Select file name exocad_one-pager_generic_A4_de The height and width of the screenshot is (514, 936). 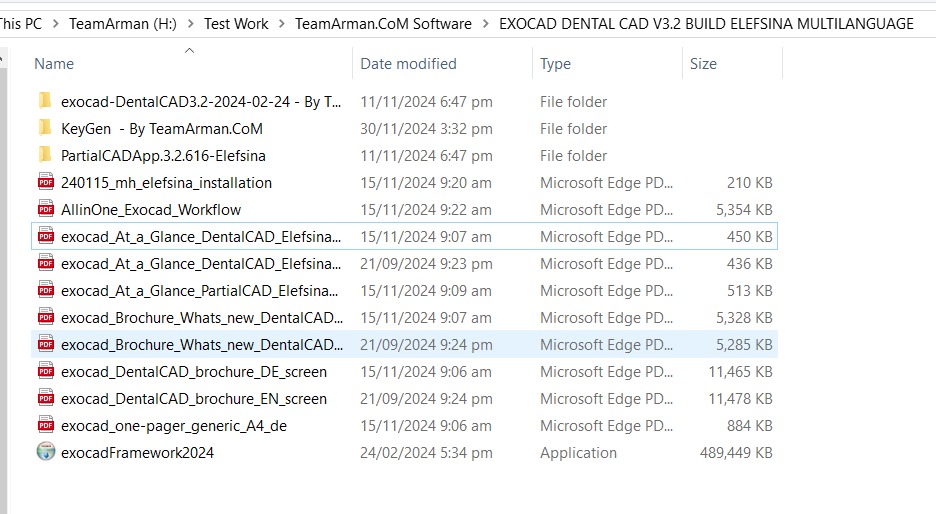[x=174, y=426]
